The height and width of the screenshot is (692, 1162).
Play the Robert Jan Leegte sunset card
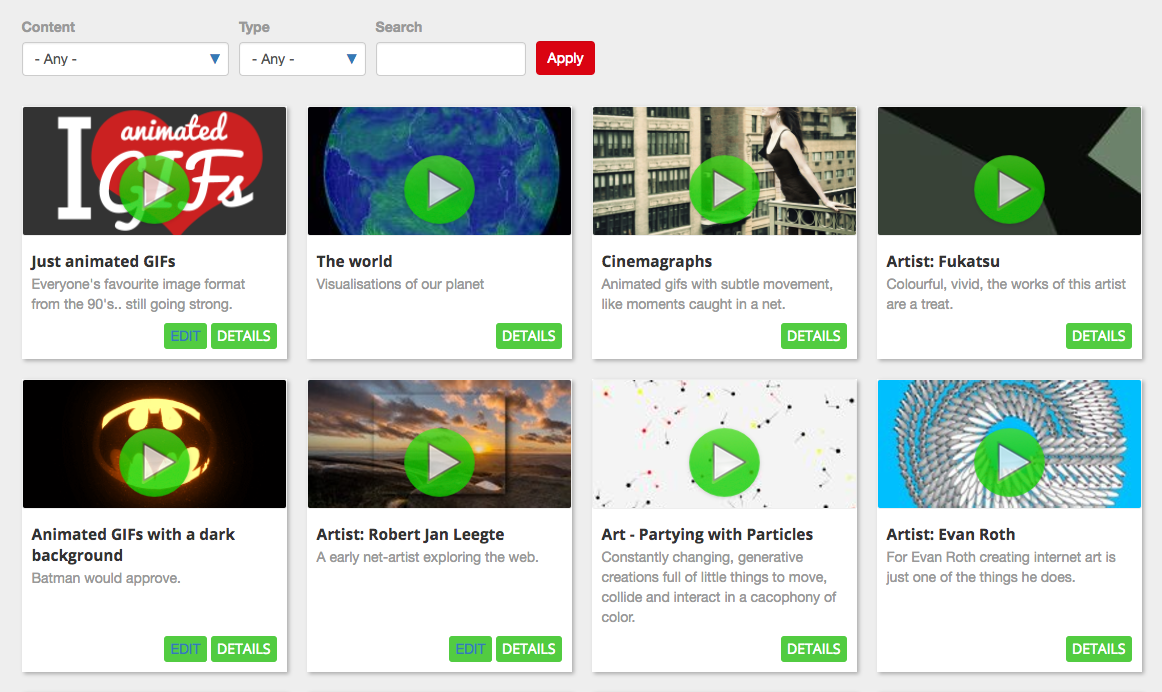coord(439,462)
